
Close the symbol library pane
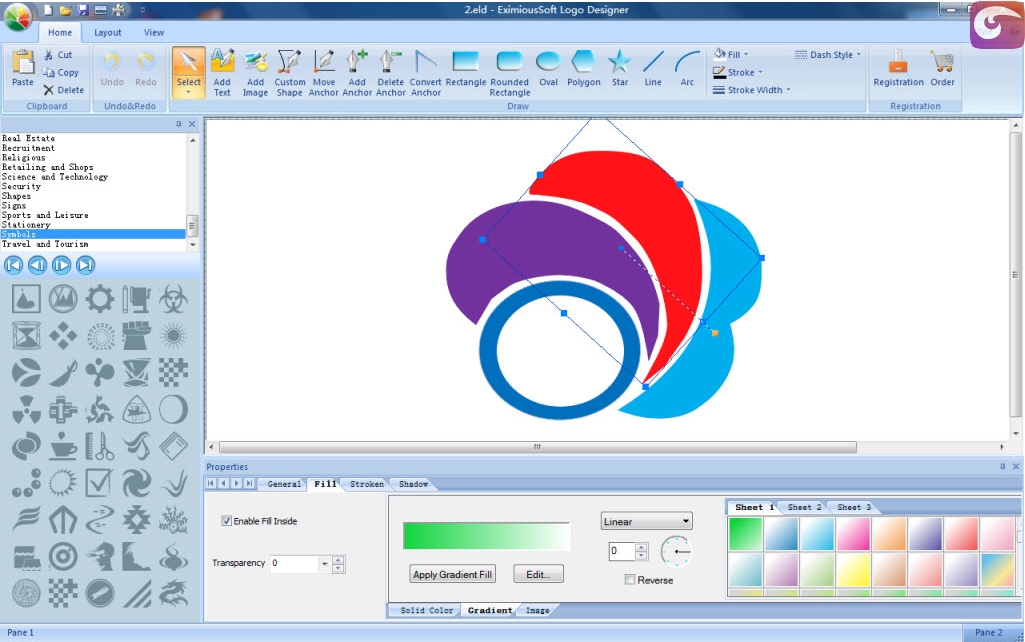point(192,124)
